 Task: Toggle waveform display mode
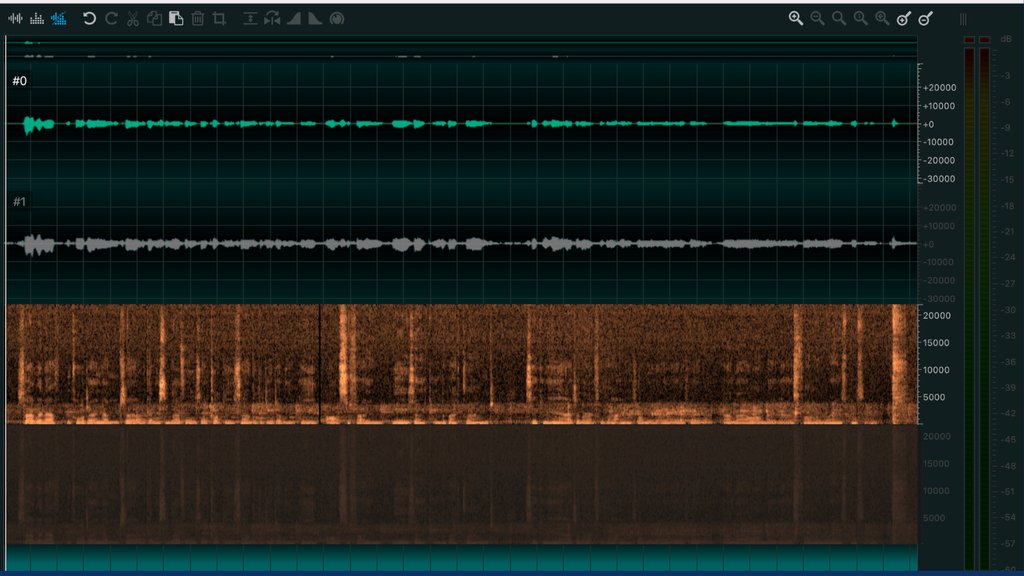[16, 17]
